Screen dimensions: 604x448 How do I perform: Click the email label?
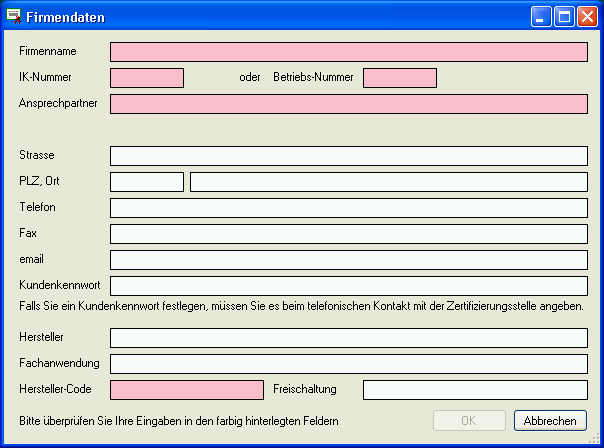point(31,259)
